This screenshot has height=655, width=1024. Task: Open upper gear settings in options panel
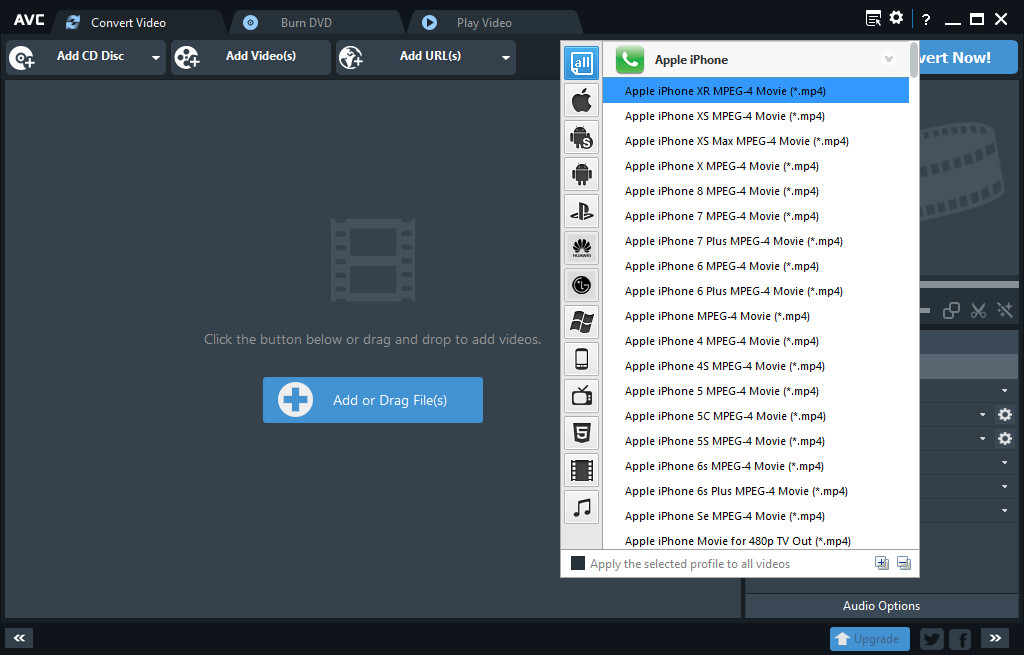click(x=1004, y=415)
